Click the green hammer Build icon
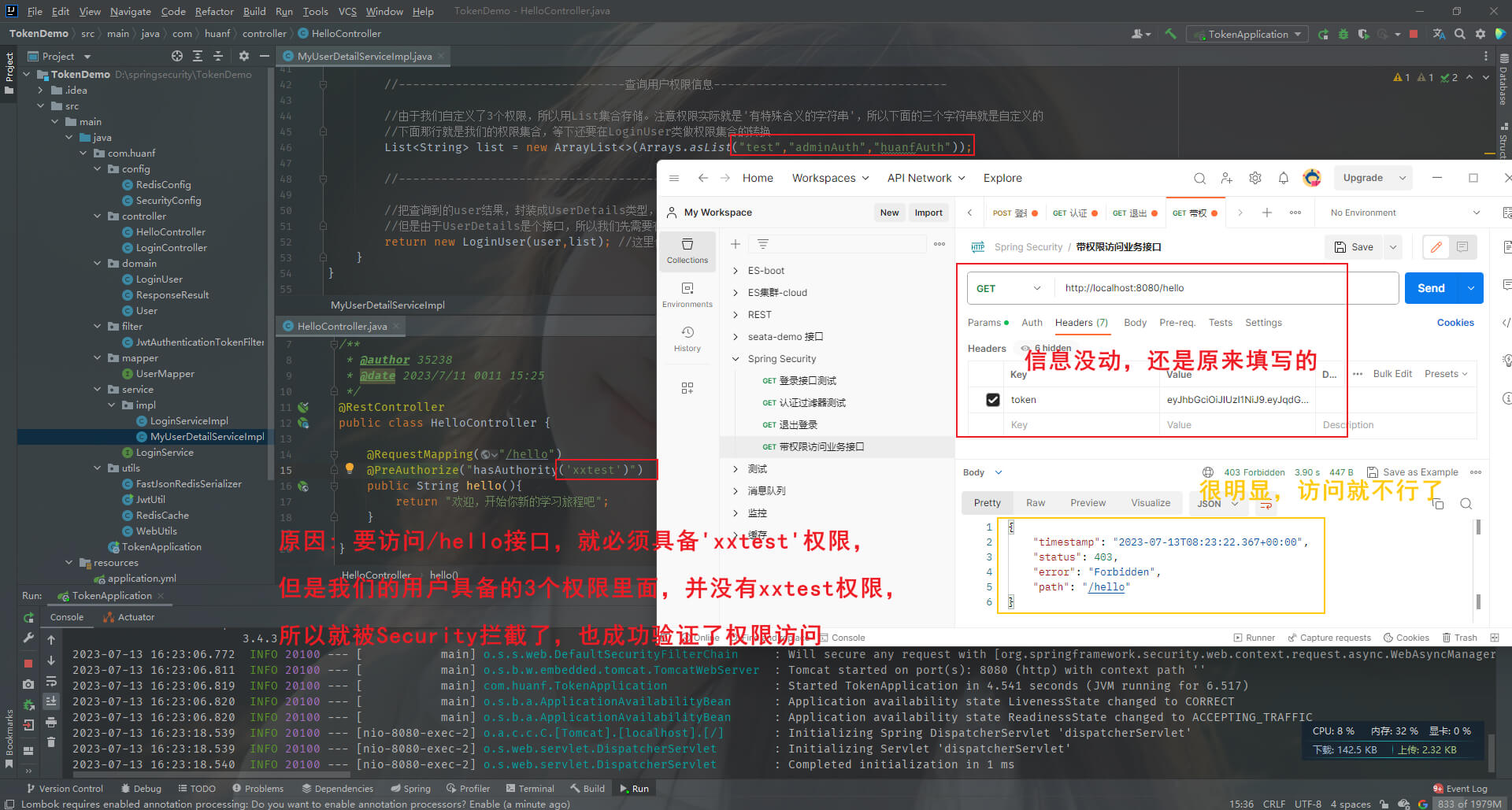This screenshot has width=1512, height=810. click(x=1170, y=34)
